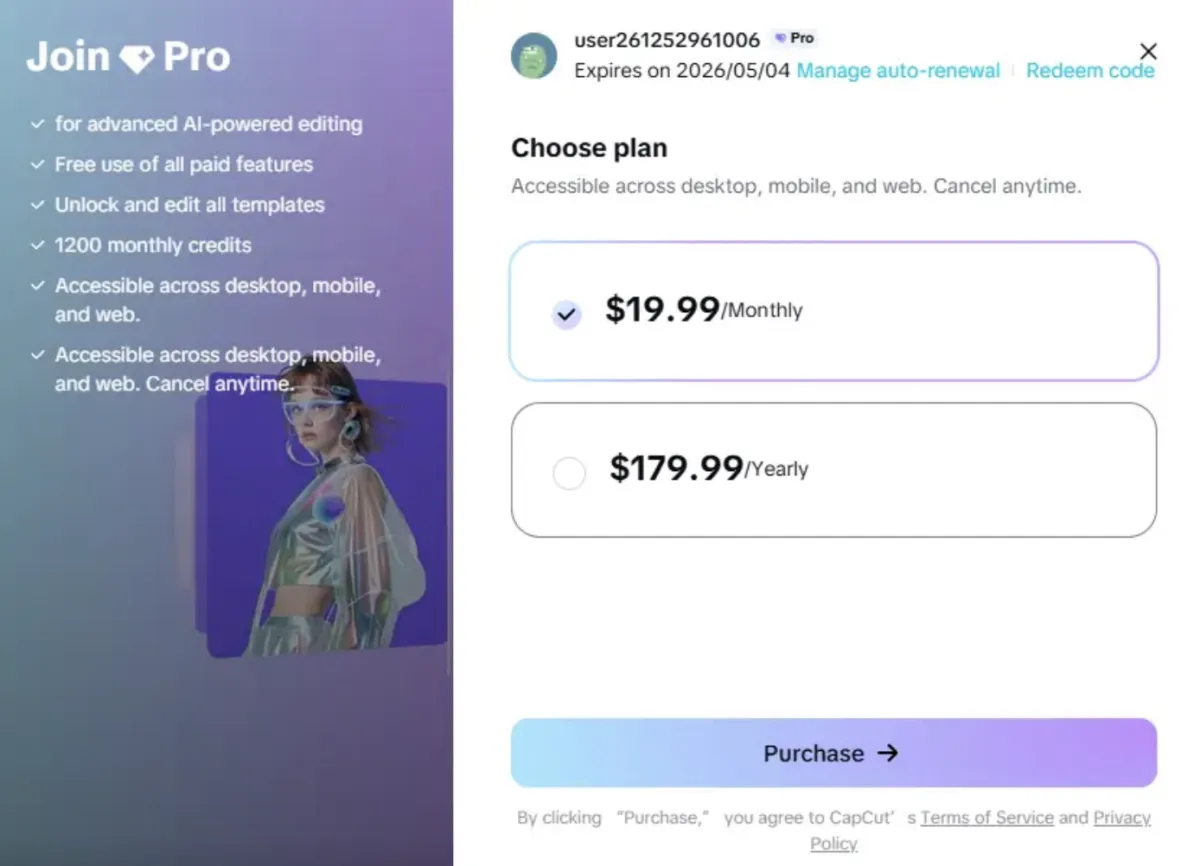Open the Privacy Policy link
1200x866 pixels.
click(x=1121, y=817)
